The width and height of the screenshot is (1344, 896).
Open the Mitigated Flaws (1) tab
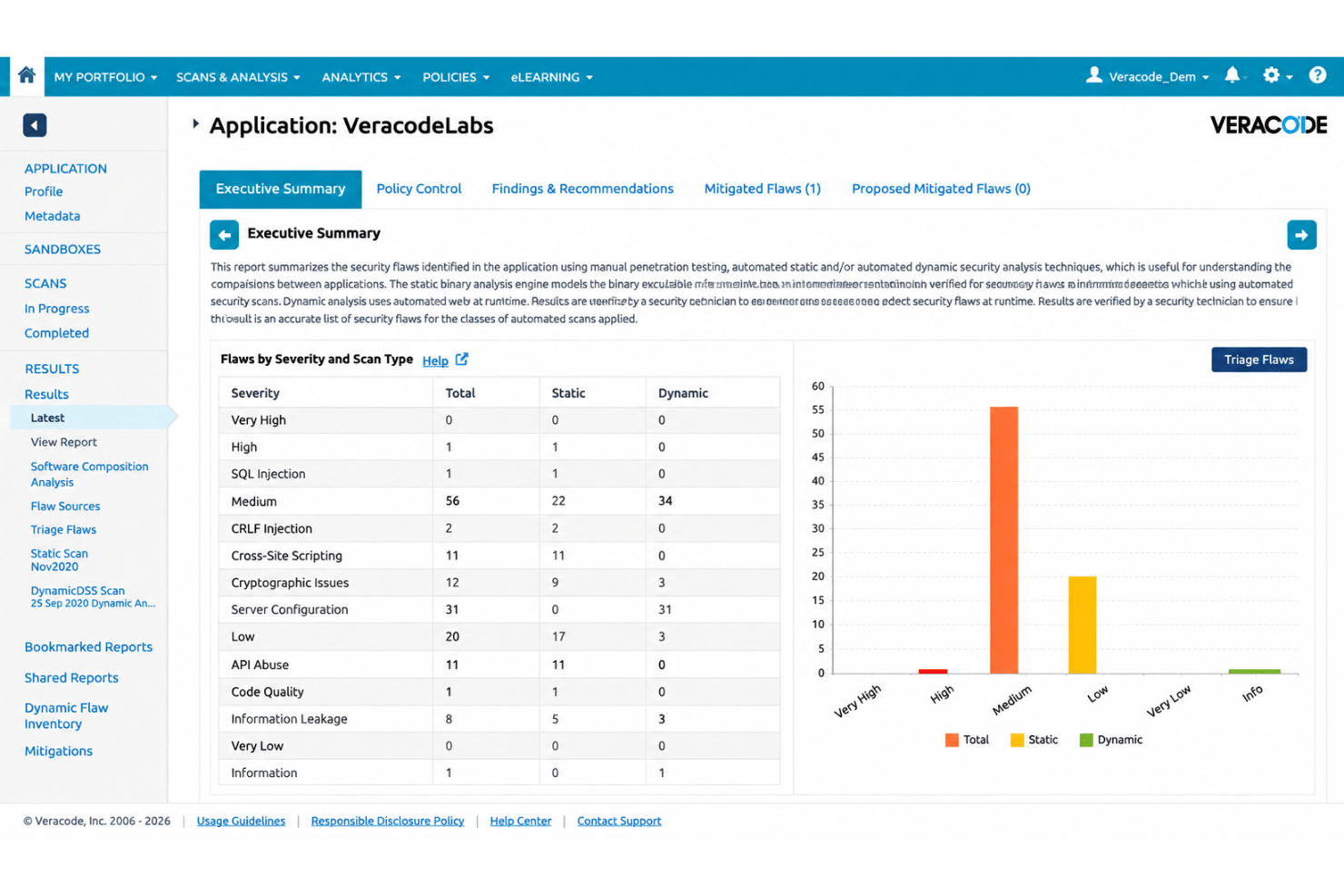[763, 189]
